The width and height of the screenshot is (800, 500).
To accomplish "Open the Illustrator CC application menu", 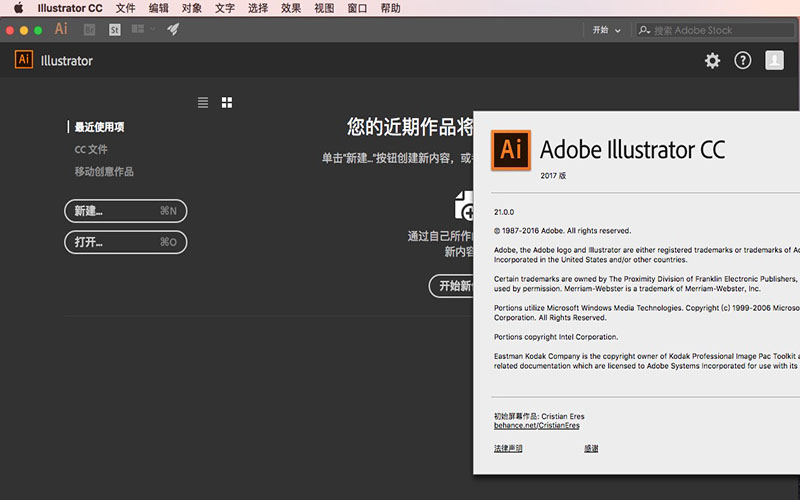I will (70, 8).
